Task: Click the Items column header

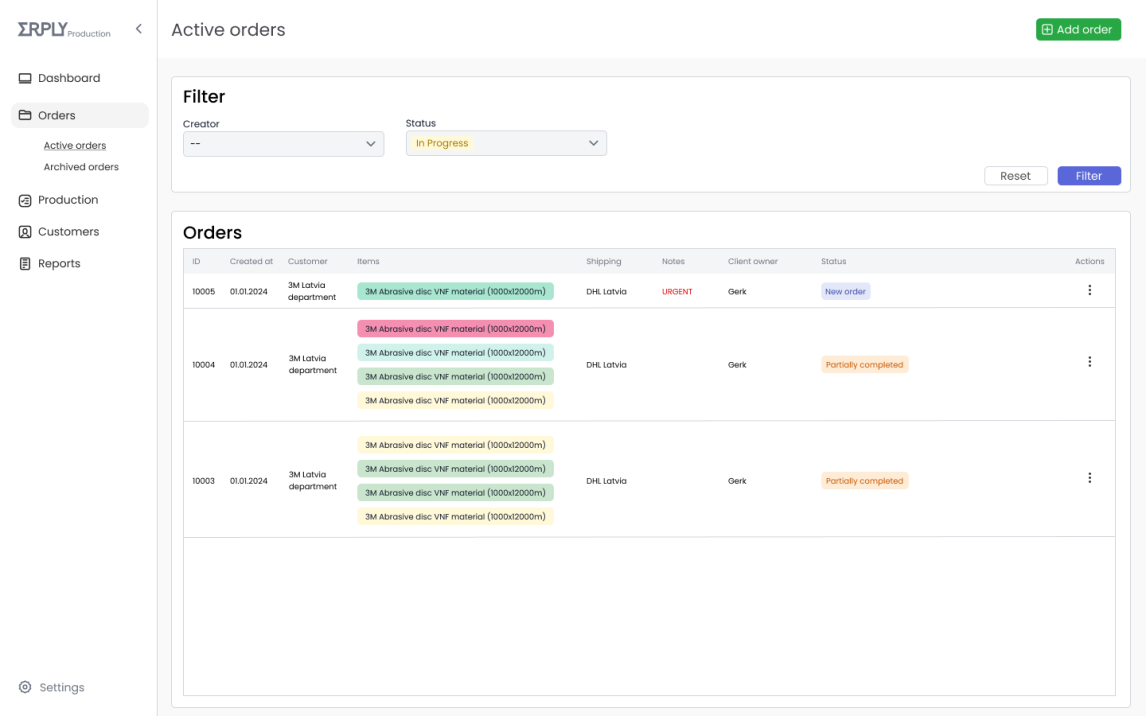Action: coord(368,262)
